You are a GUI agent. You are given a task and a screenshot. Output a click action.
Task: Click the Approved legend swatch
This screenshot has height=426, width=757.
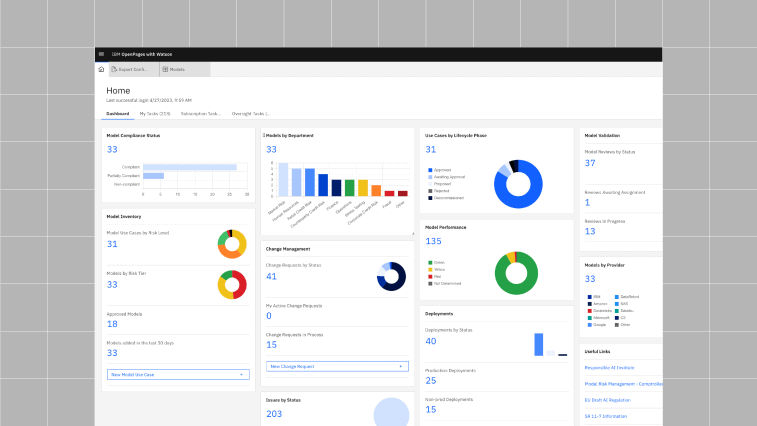tap(430, 170)
